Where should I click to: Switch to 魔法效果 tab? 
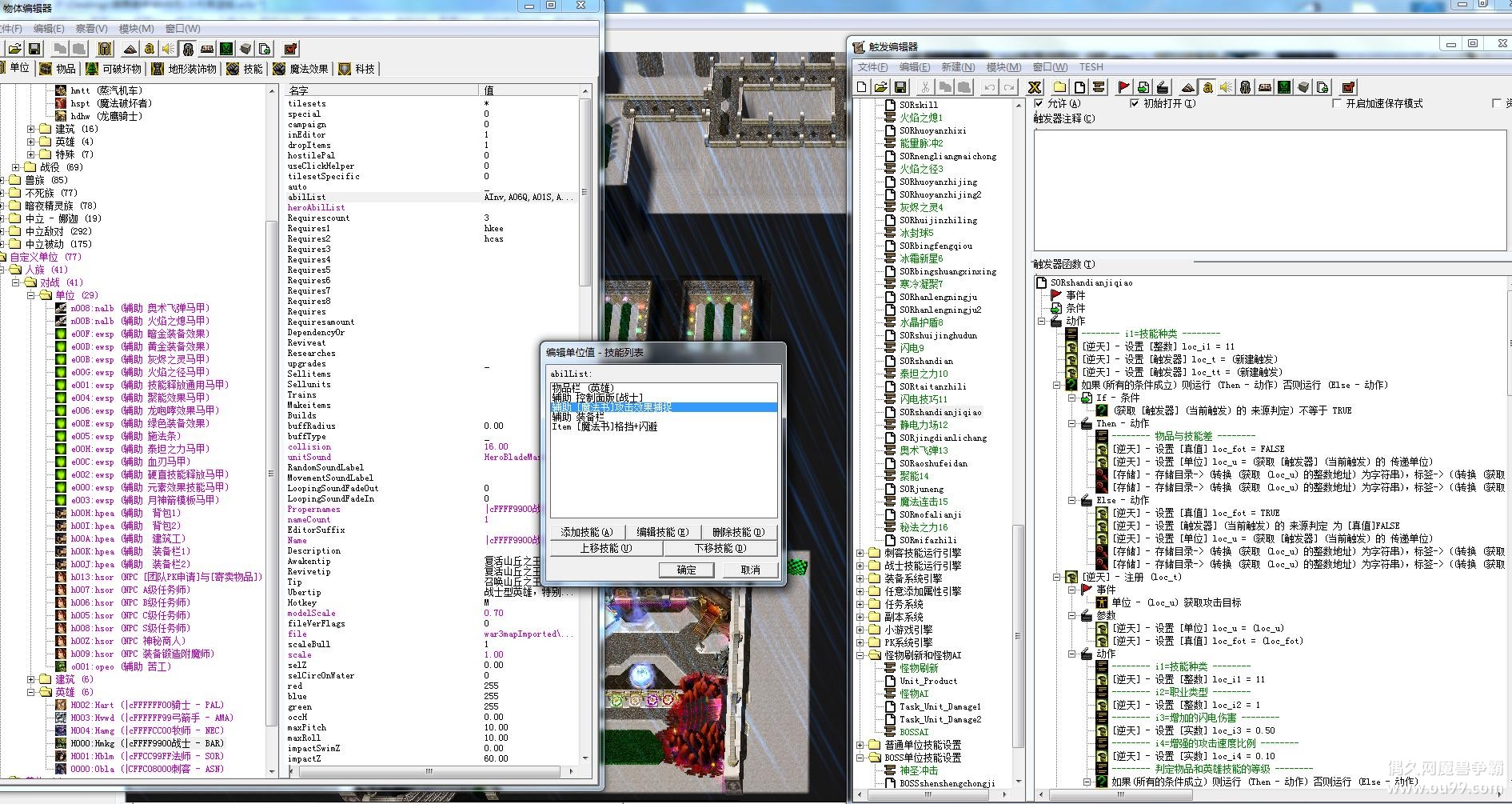301,69
